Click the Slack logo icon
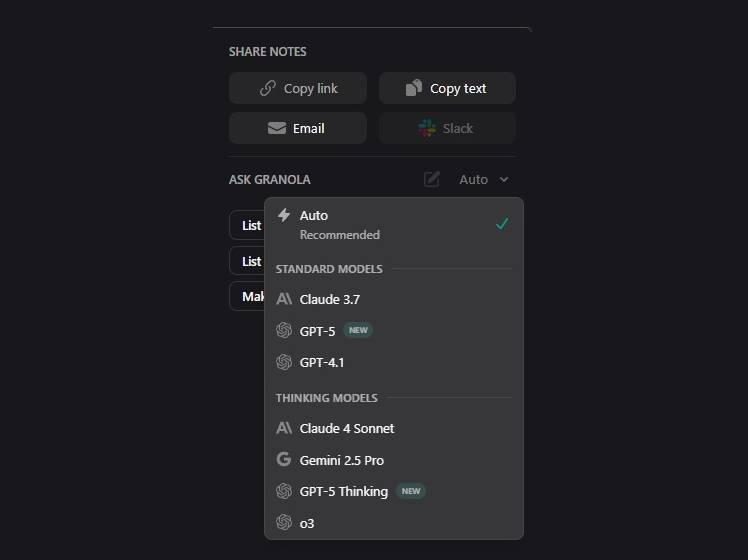 [427, 128]
